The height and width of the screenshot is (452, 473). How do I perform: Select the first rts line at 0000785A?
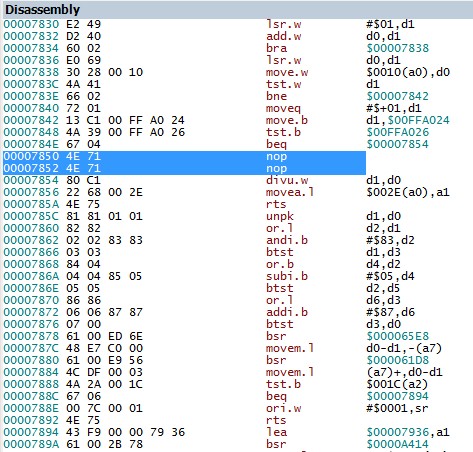[236, 204]
